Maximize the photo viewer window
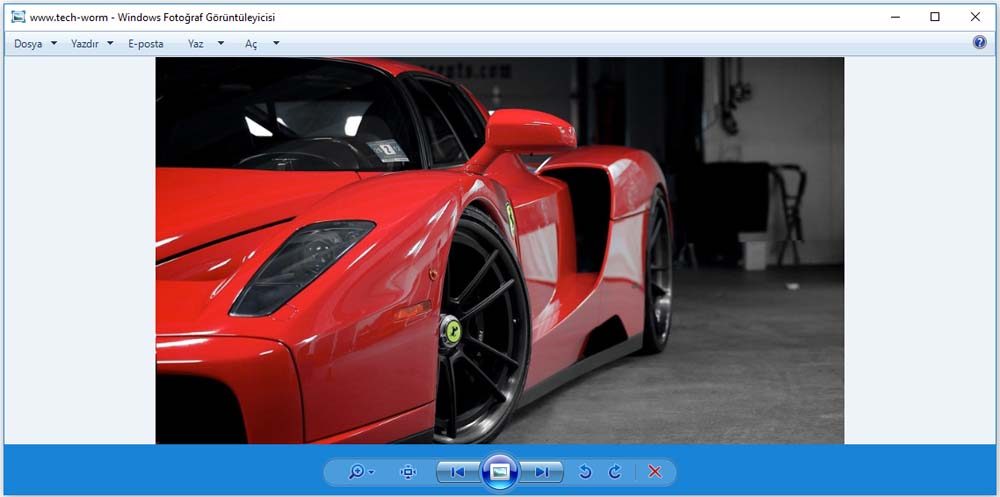Image resolution: width=1000 pixels, height=497 pixels. click(934, 17)
